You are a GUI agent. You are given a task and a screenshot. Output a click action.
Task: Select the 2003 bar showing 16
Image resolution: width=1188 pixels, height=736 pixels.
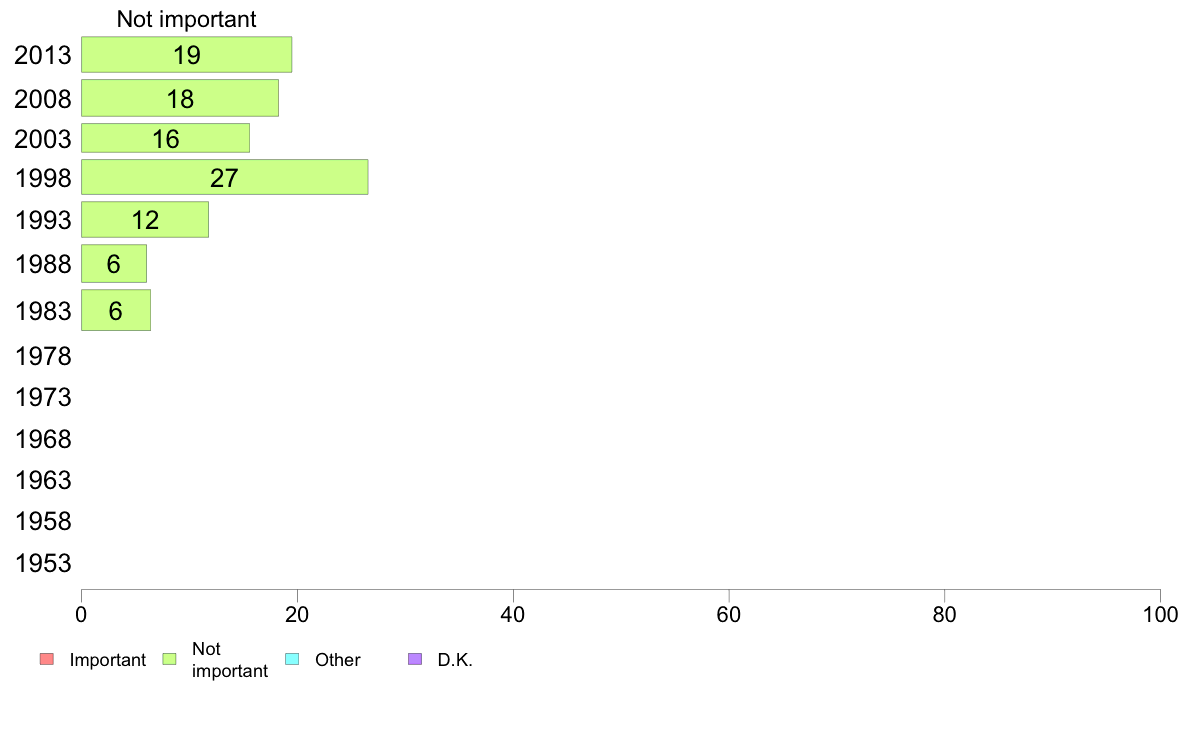tap(165, 138)
